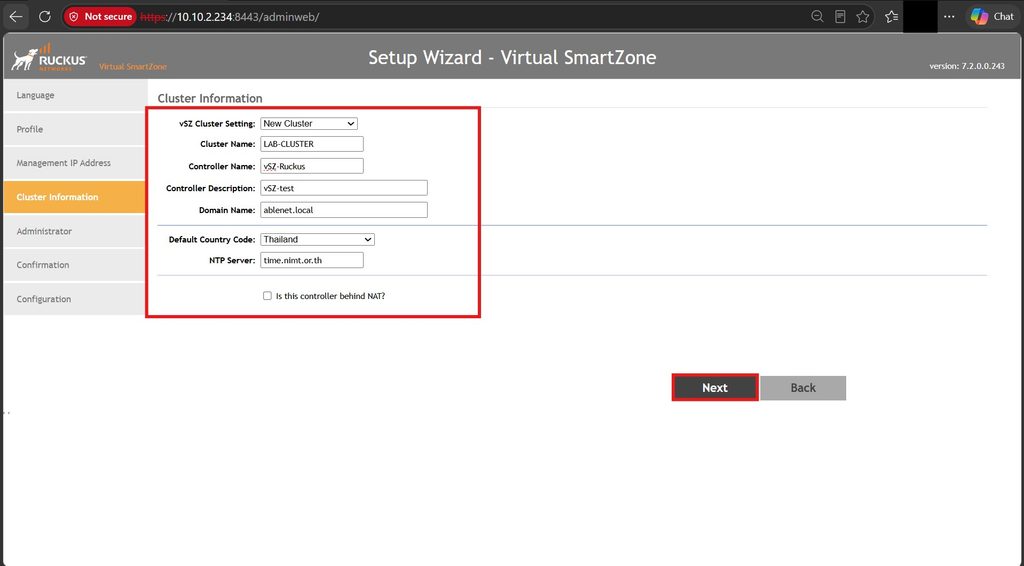Click the 'Is this controller behind NAT?' label

tap(330, 296)
